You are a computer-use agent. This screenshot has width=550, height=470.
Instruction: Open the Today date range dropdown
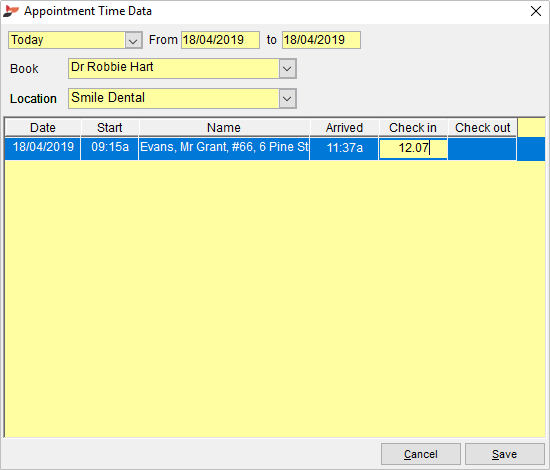[133, 40]
